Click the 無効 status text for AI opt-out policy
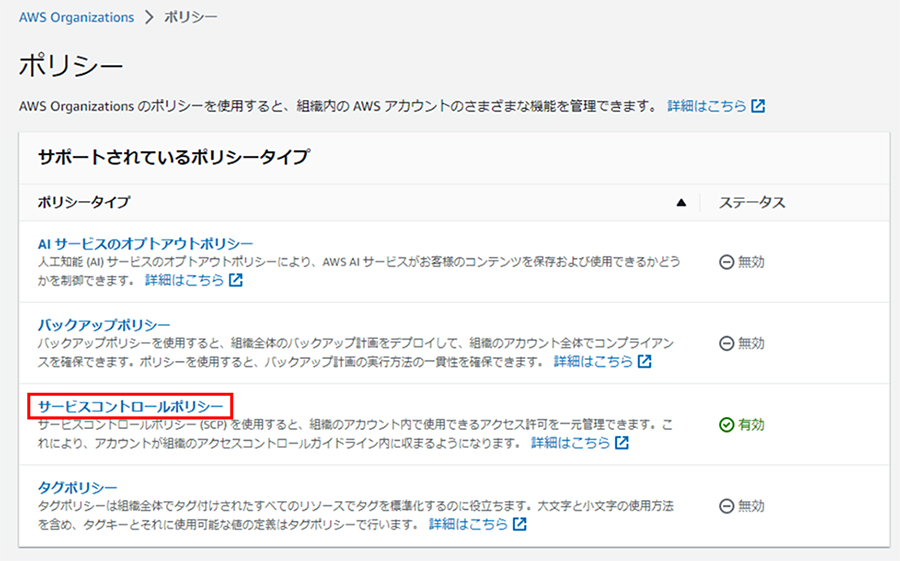Screen dimensions: 900x561 tap(751, 262)
